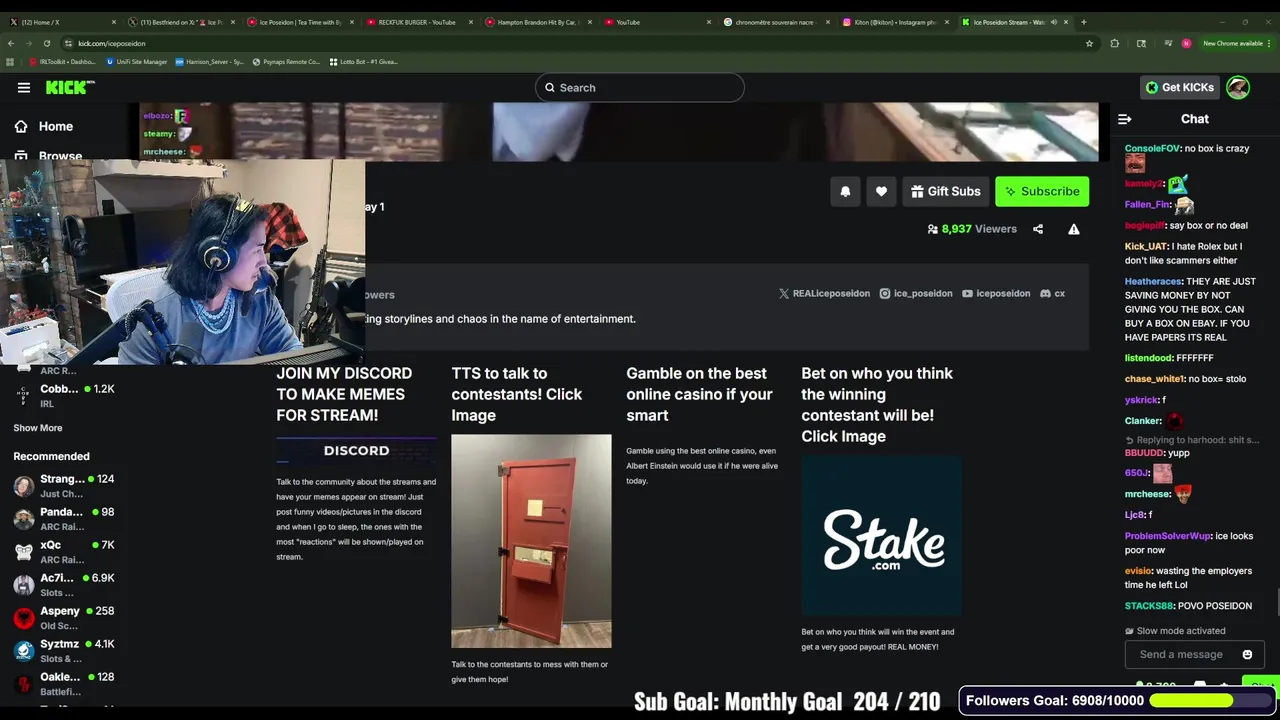Open a new browser tab

(x=1084, y=22)
